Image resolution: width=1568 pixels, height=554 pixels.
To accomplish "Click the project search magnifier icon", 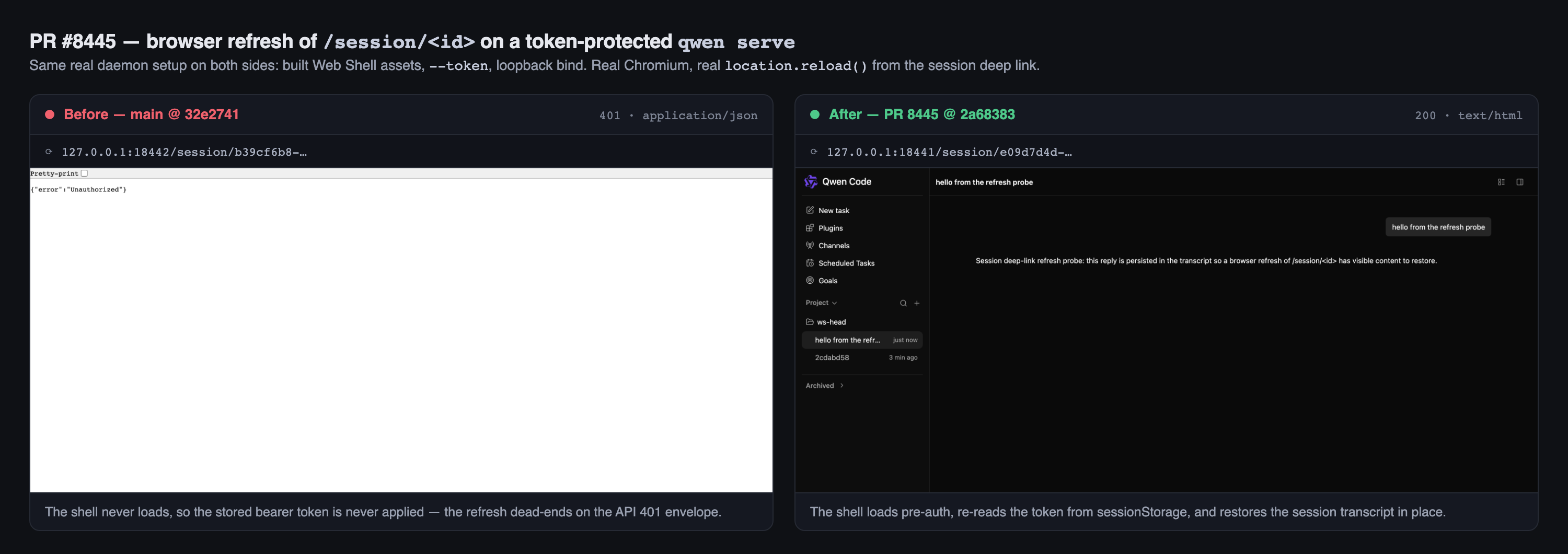I will point(903,303).
